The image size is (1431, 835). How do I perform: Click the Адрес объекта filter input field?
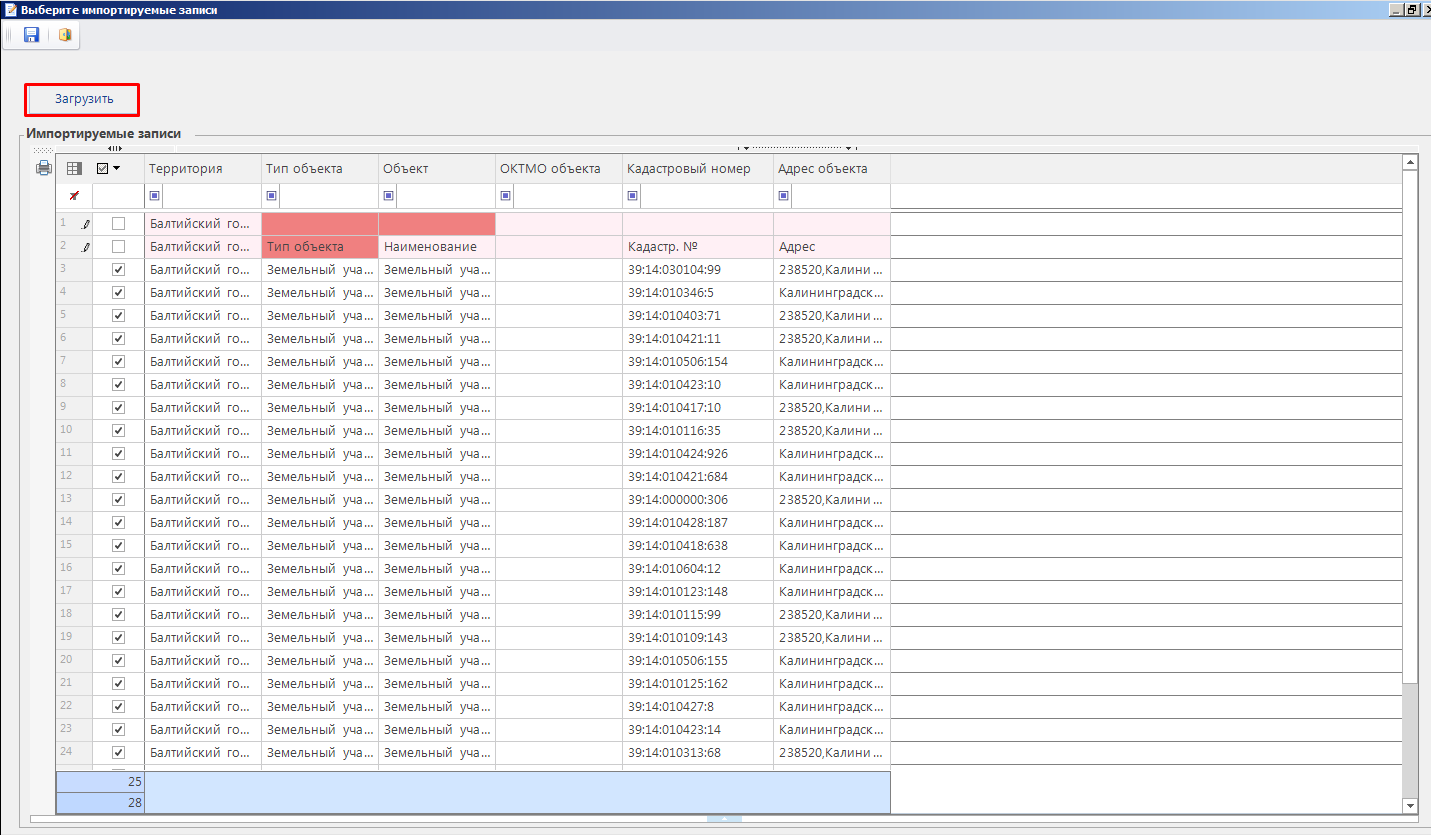[840, 196]
